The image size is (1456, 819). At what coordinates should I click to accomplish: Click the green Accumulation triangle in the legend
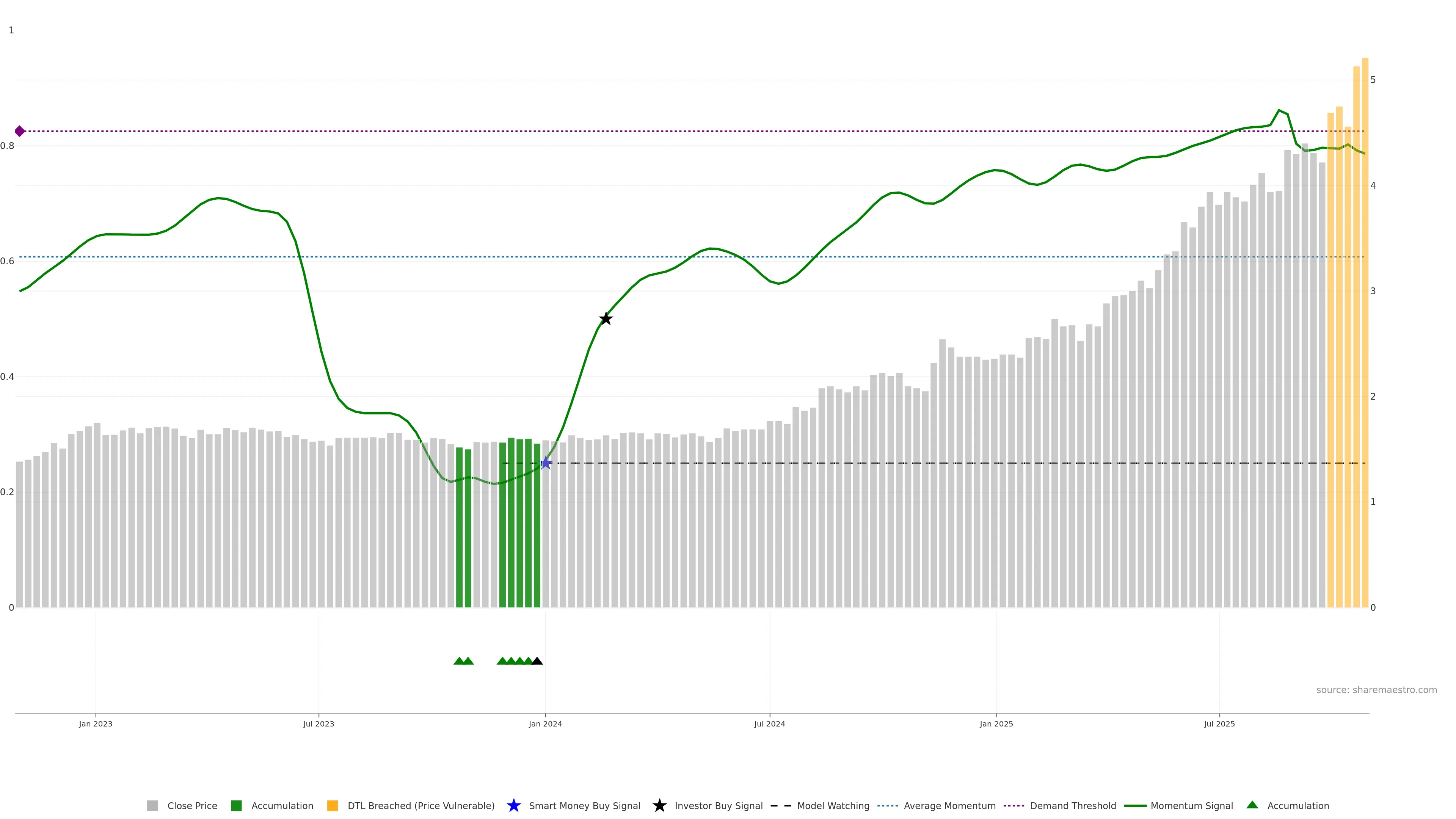tap(1252, 805)
